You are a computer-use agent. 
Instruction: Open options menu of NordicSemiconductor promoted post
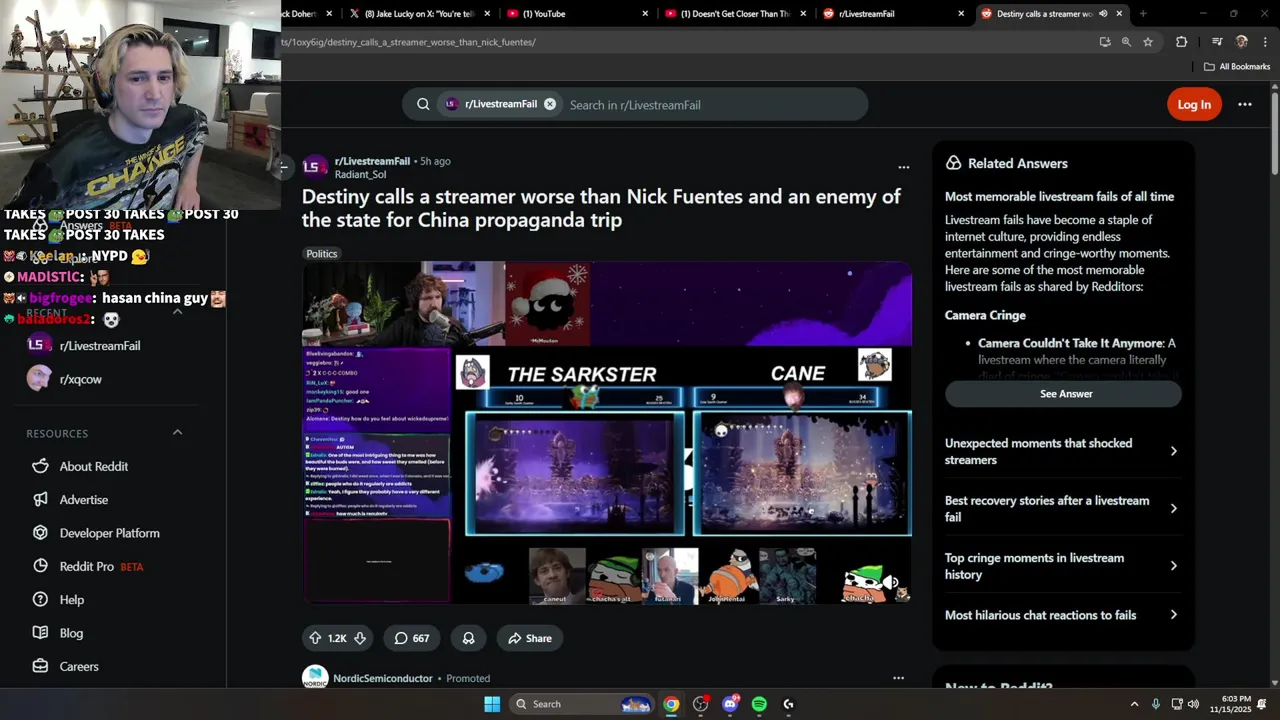(898, 678)
